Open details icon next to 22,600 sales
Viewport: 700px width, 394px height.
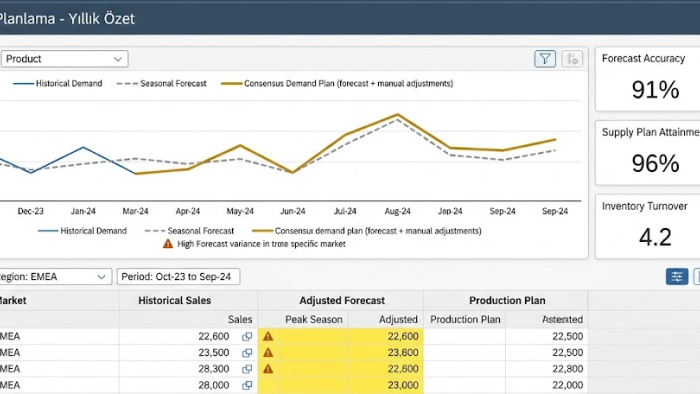coord(247,337)
